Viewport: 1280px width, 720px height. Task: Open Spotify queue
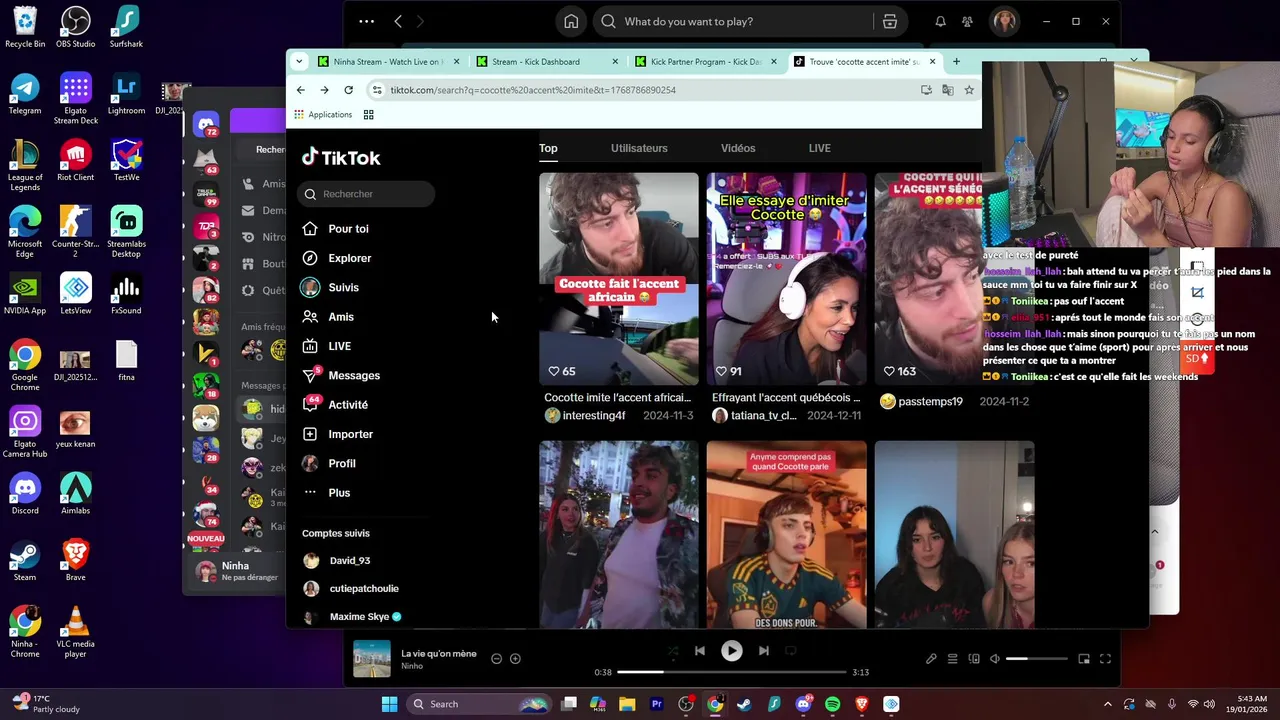click(953, 659)
